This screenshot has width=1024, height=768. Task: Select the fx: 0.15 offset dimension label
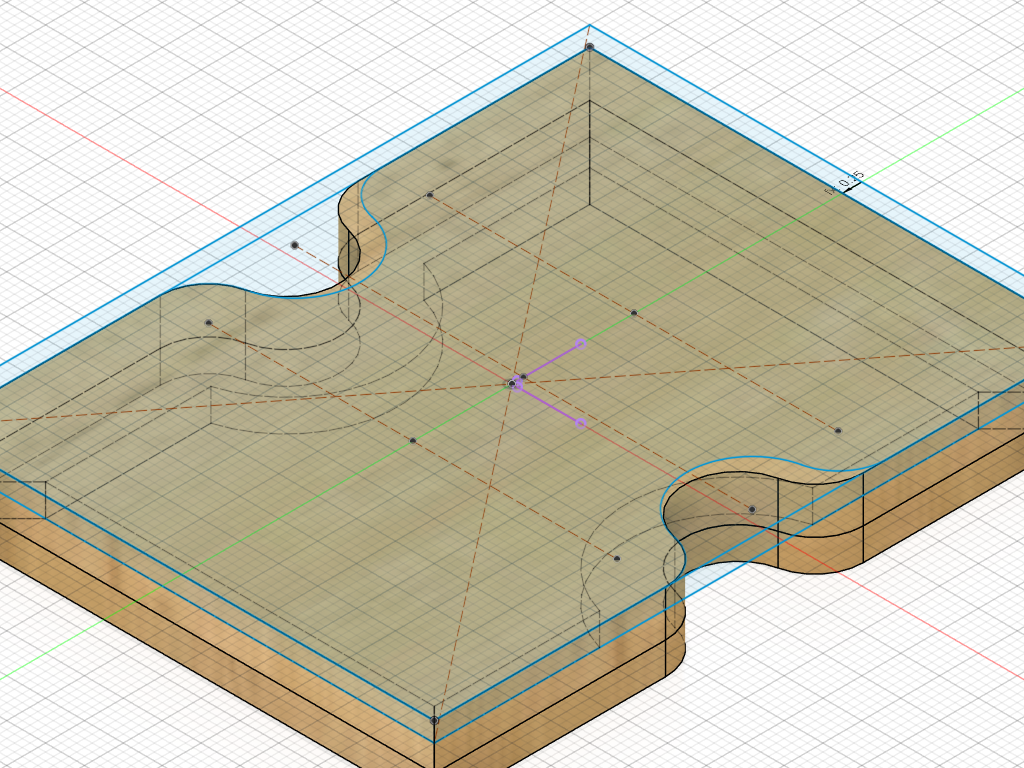pyautogui.click(x=845, y=183)
